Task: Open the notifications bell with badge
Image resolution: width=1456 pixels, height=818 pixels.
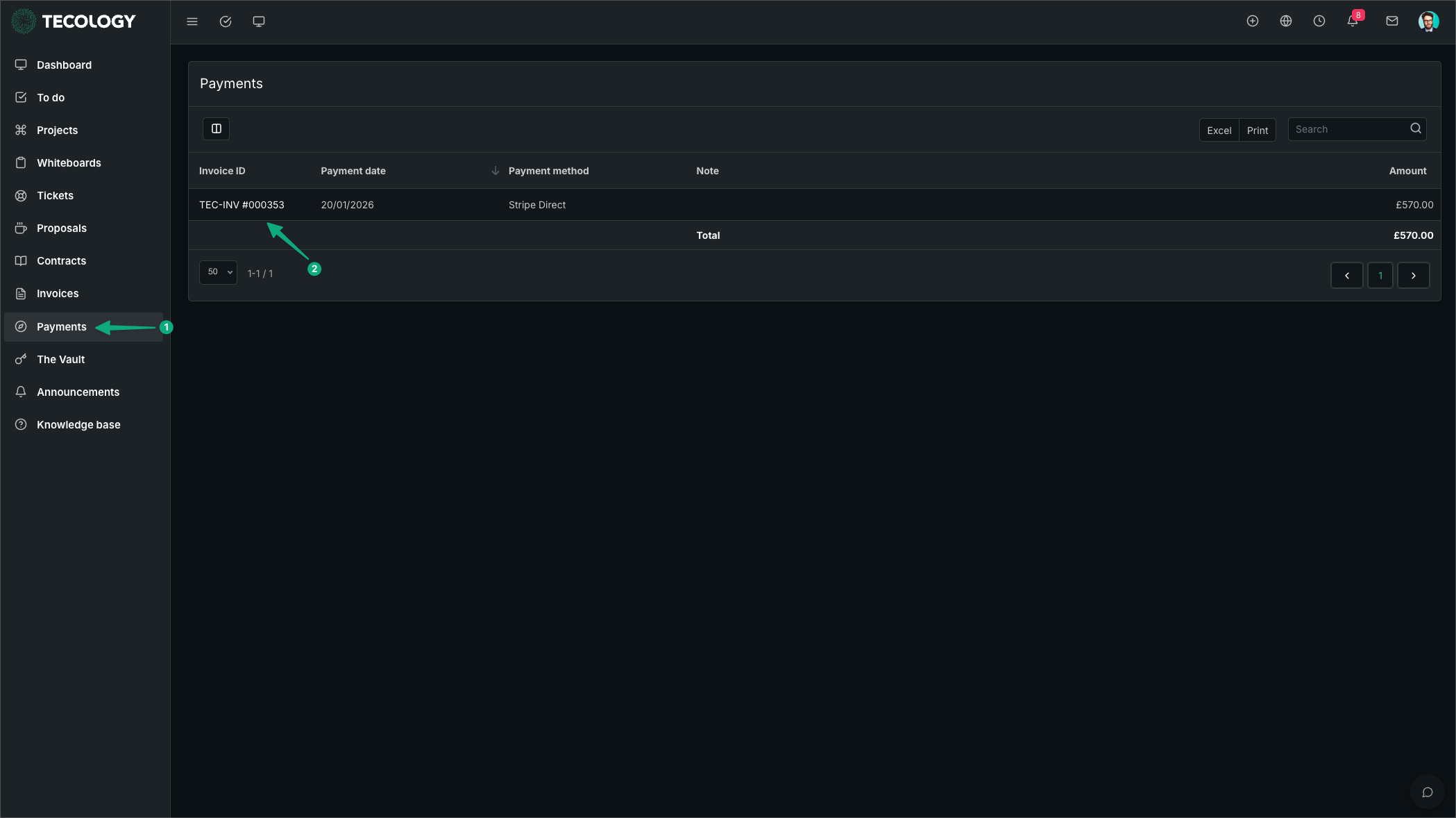Action: click(x=1353, y=22)
